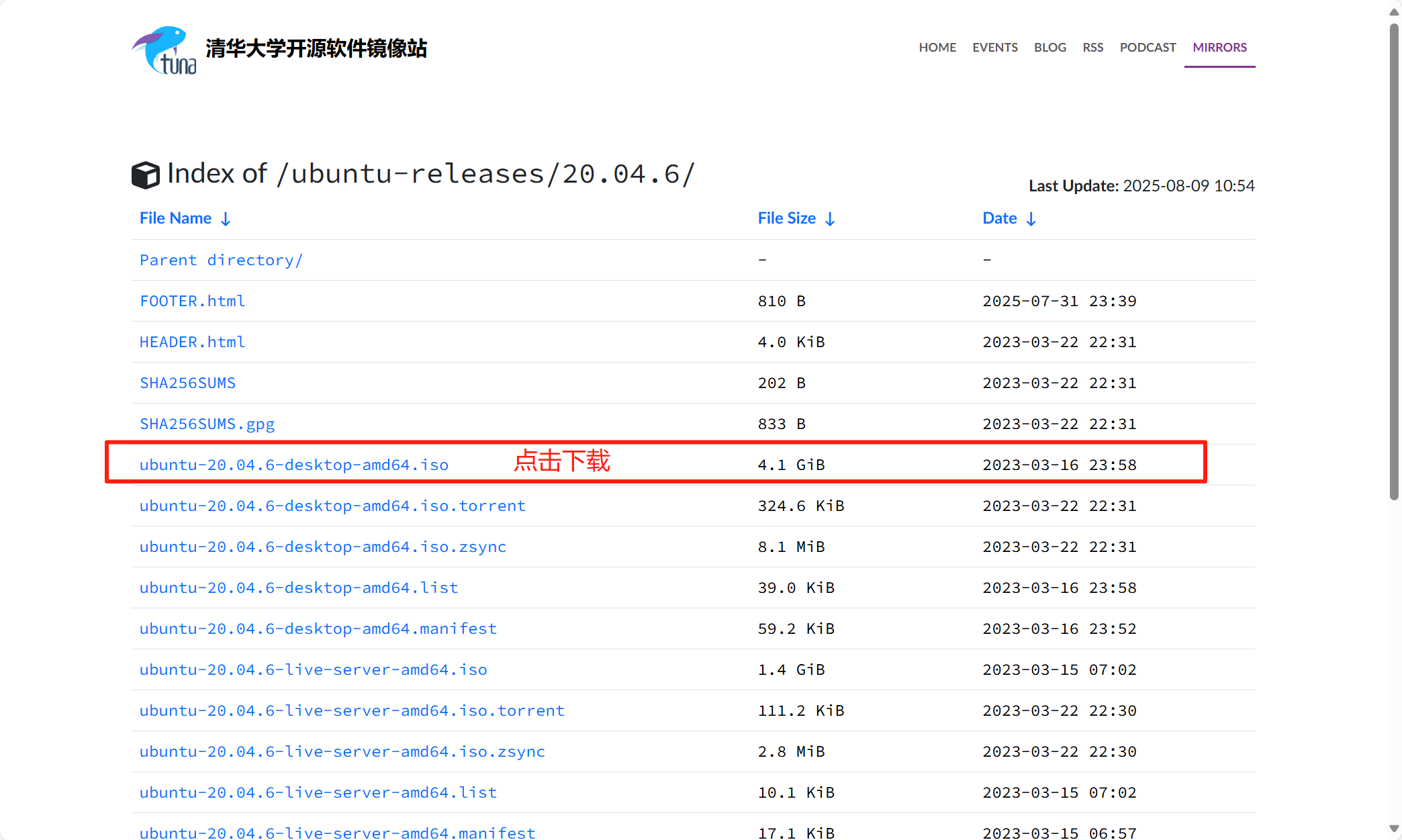1402x840 pixels.
Task: Click the date 2025-07-31 23:39
Action: pos(1060,301)
